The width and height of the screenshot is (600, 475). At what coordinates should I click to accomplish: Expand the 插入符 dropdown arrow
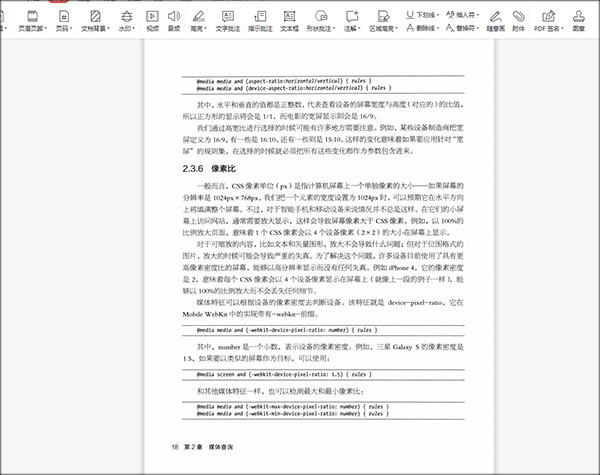click(x=478, y=15)
